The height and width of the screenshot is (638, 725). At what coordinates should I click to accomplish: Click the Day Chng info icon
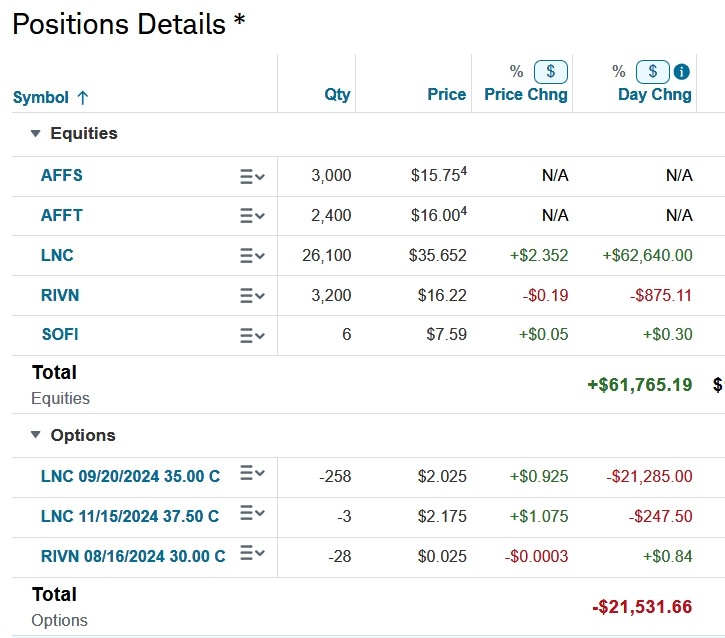pyautogui.click(x=682, y=72)
